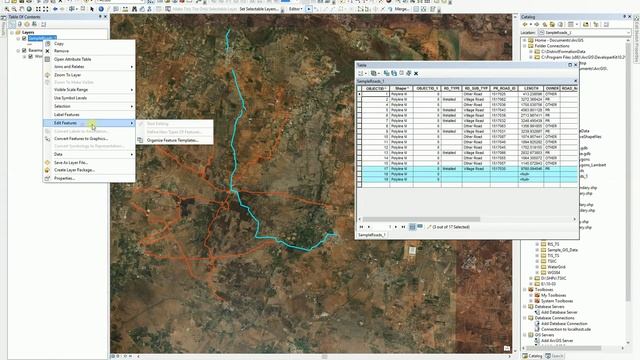Click Select By Attributes icon in Table toolbar

point(387,73)
